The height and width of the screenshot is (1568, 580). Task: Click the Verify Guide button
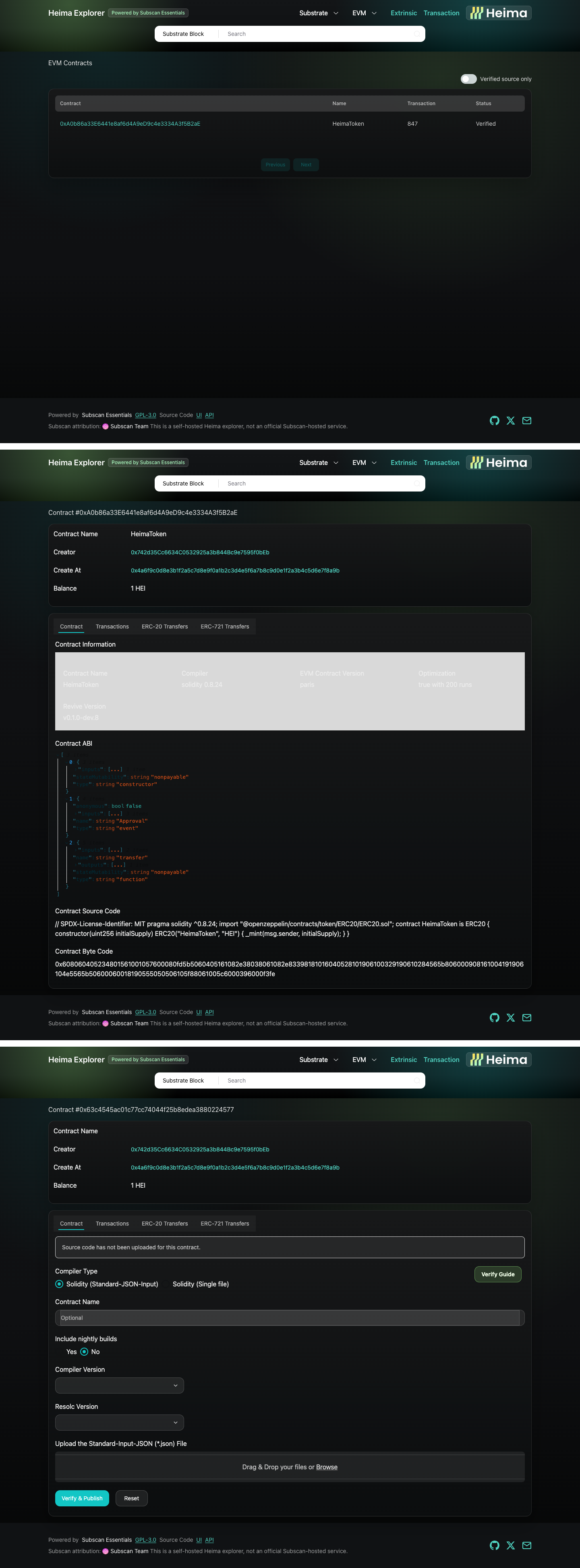[x=498, y=1274]
